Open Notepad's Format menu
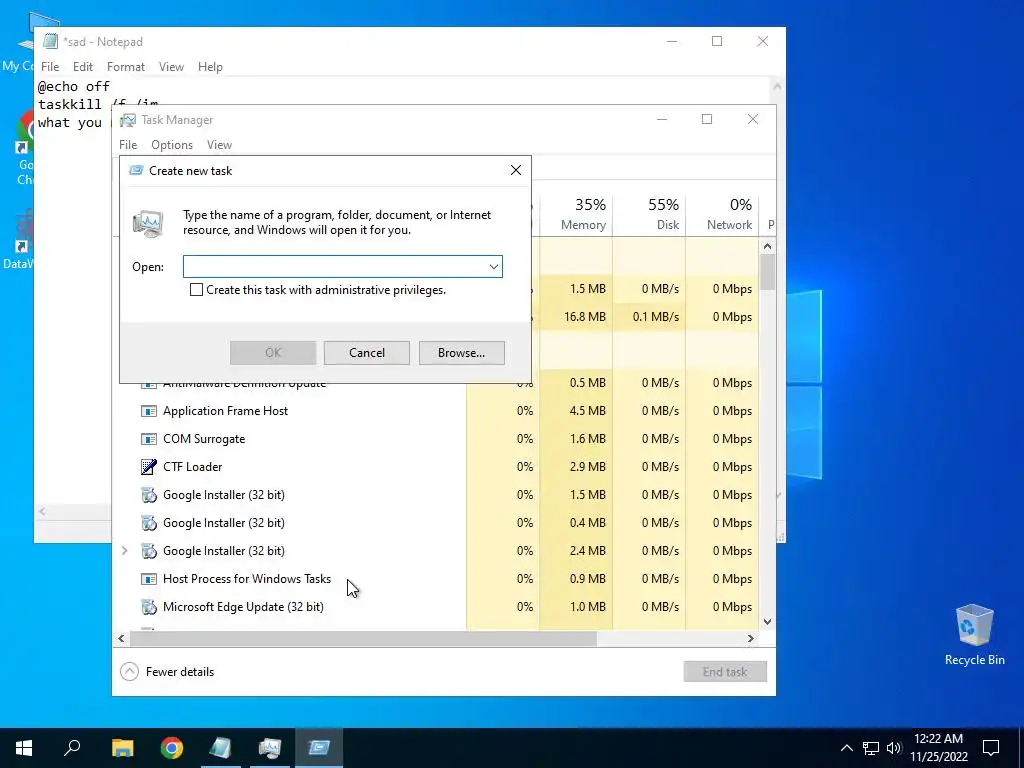 (125, 67)
